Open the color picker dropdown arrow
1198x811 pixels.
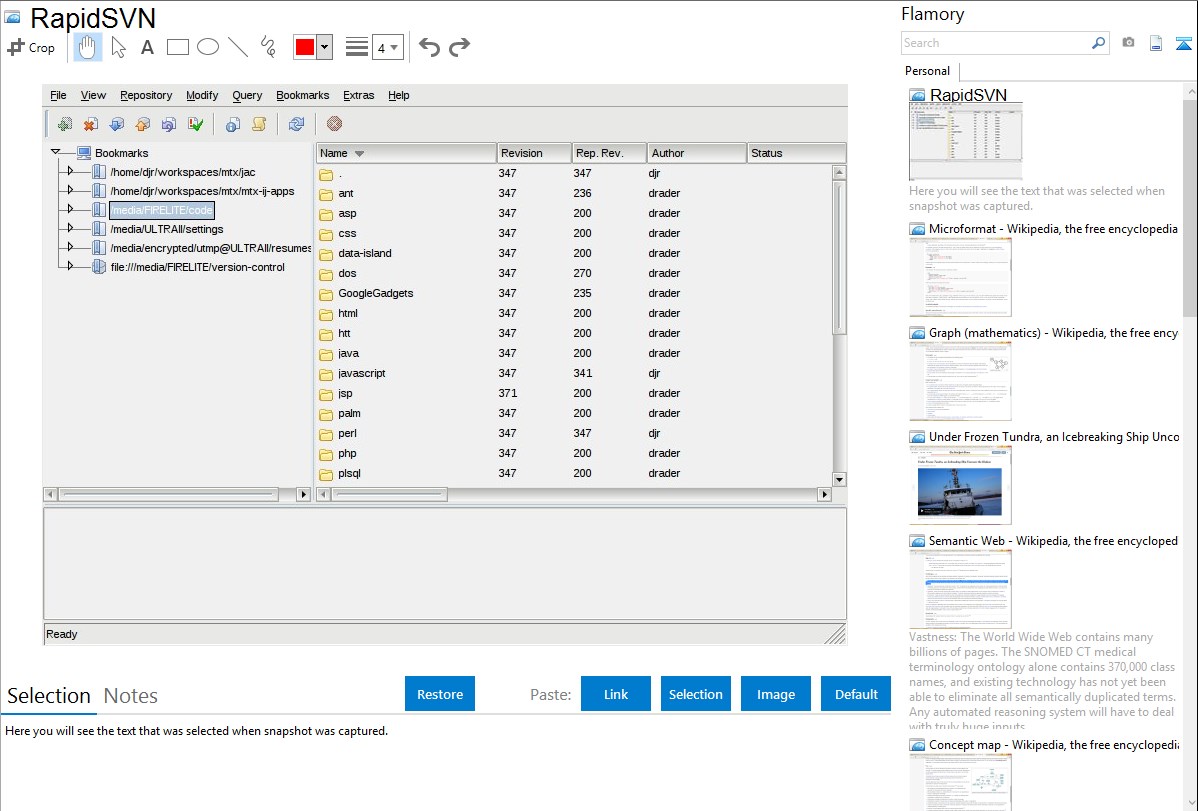325,47
